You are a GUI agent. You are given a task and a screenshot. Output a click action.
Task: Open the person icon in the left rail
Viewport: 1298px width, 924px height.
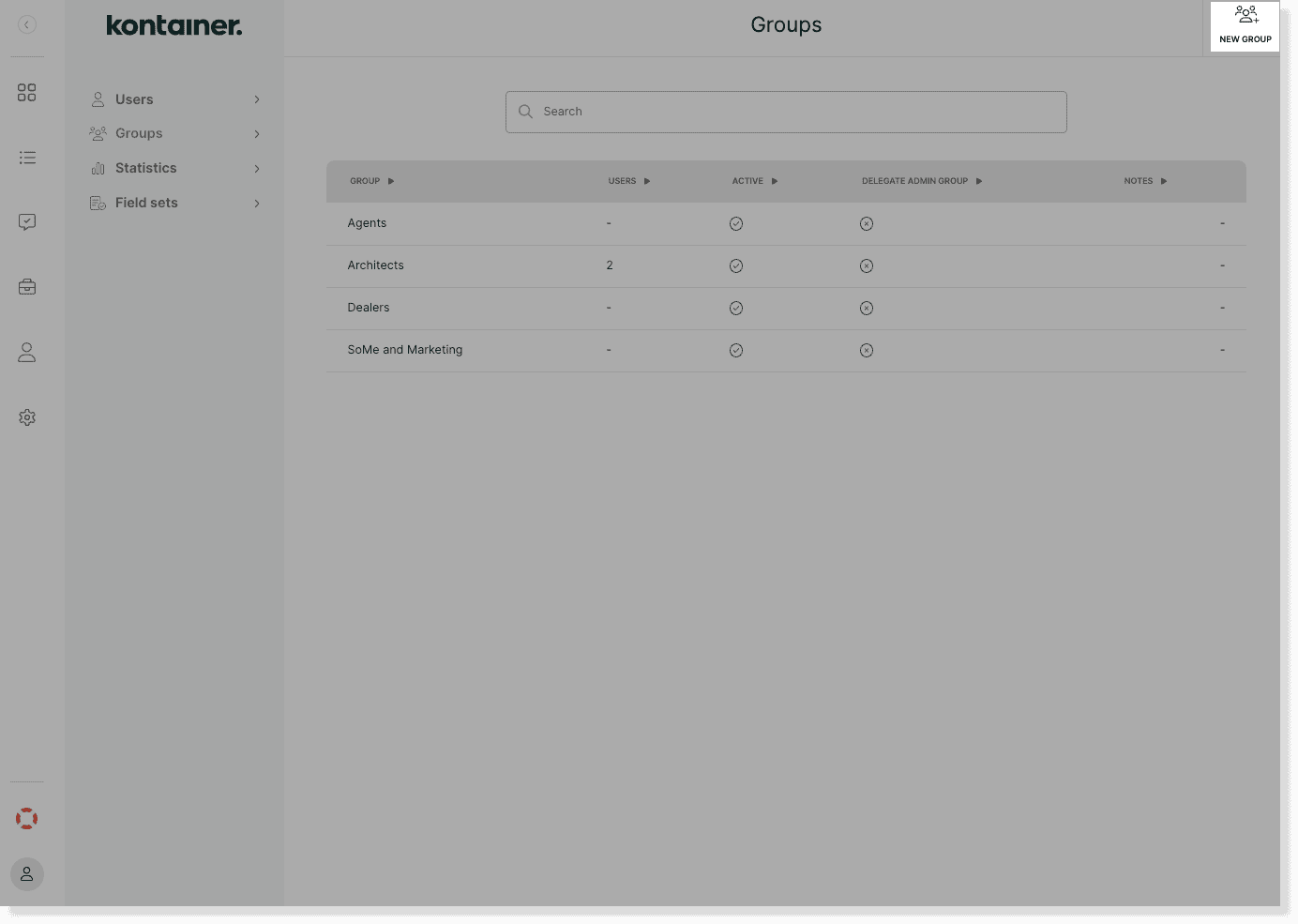pyautogui.click(x=27, y=352)
